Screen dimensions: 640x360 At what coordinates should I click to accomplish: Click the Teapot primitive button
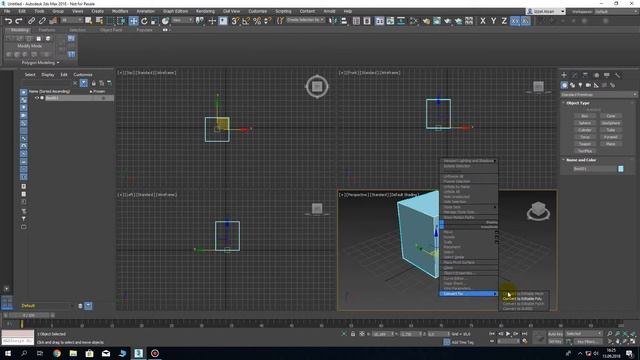pyautogui.click(x=584, y=144)
